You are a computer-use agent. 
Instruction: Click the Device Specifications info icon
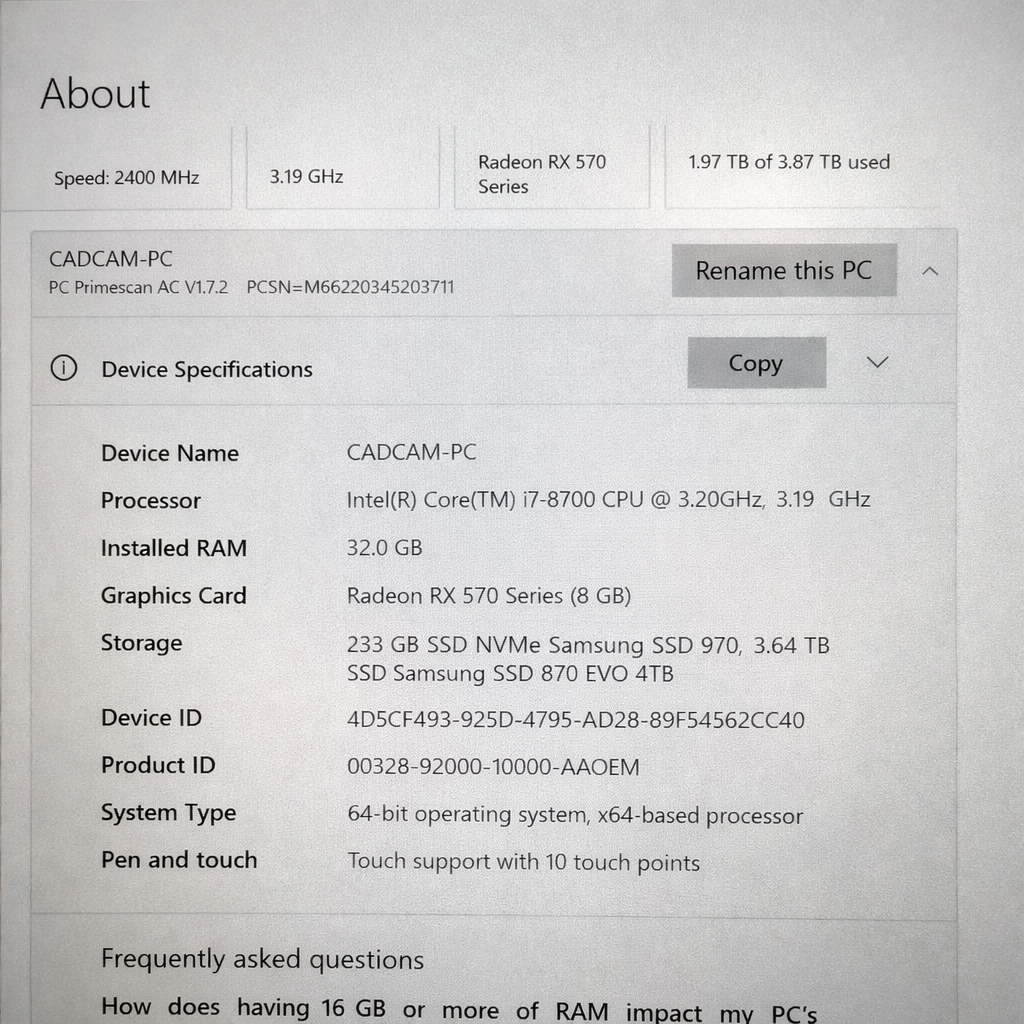(x=64, y=368)
